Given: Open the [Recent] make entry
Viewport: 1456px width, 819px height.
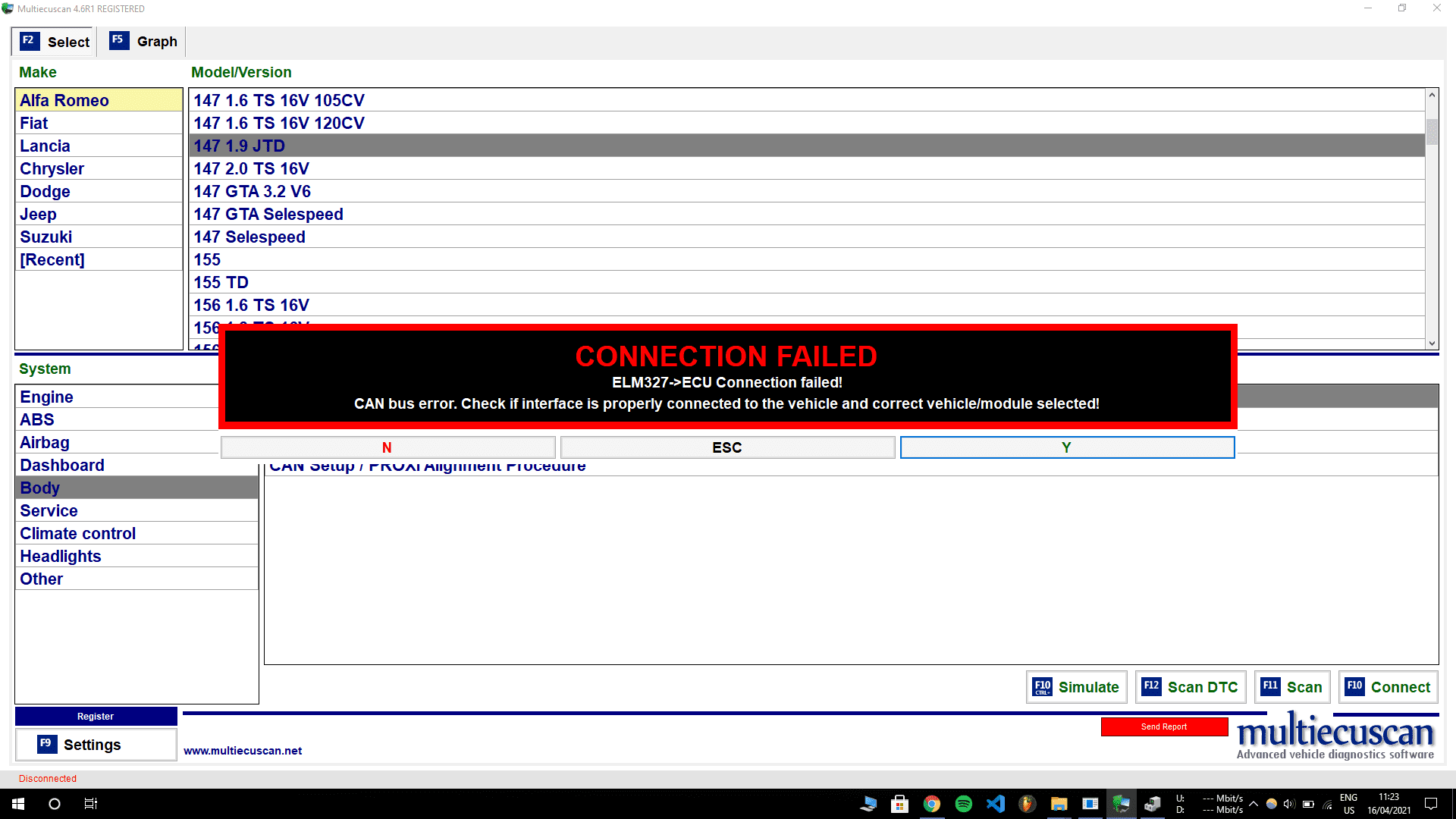Looking at the screenshot, I should click(99, 259).
